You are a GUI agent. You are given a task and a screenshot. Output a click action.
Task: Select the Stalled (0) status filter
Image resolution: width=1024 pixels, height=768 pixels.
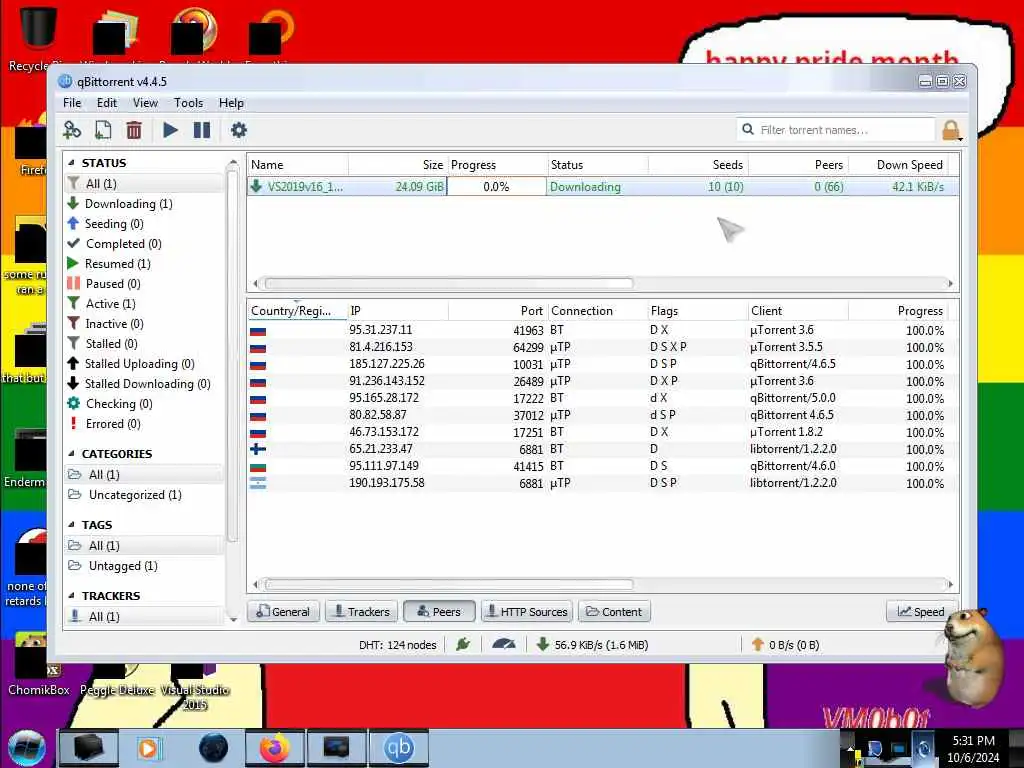[x=144, y=344]
